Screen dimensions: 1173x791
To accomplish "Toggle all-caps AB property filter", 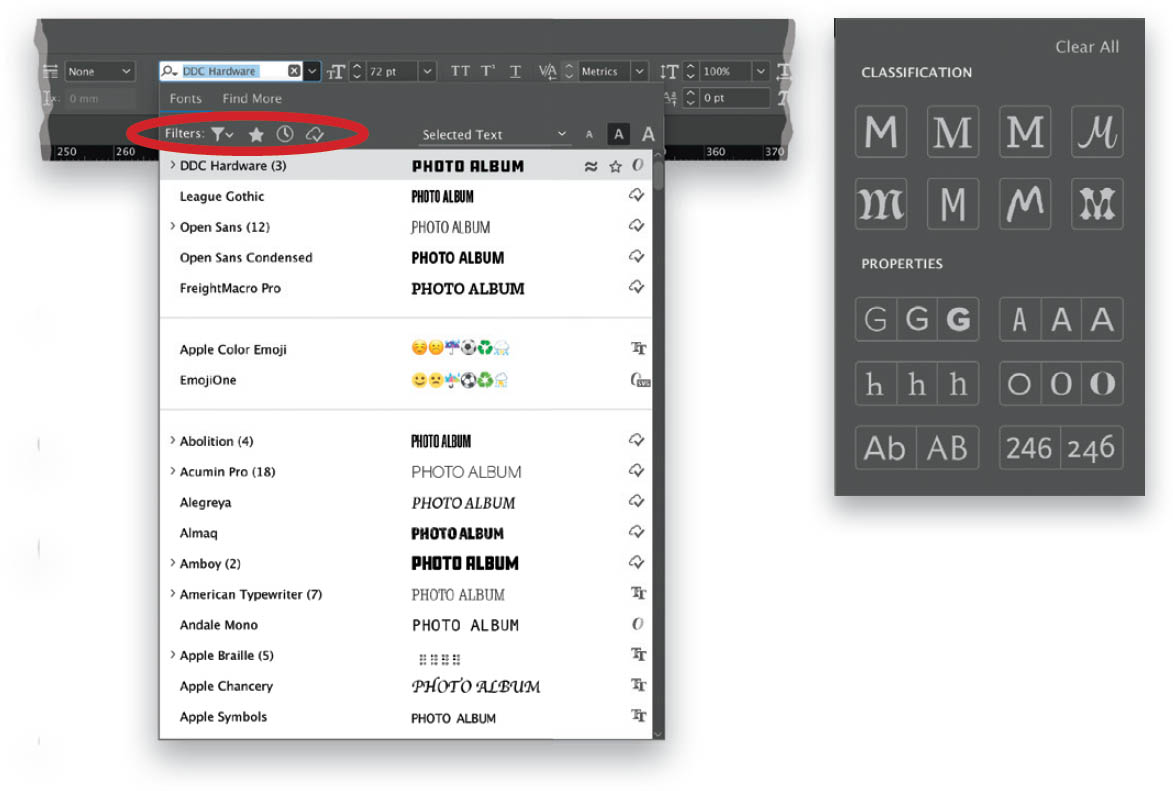I will coord(948,448).
